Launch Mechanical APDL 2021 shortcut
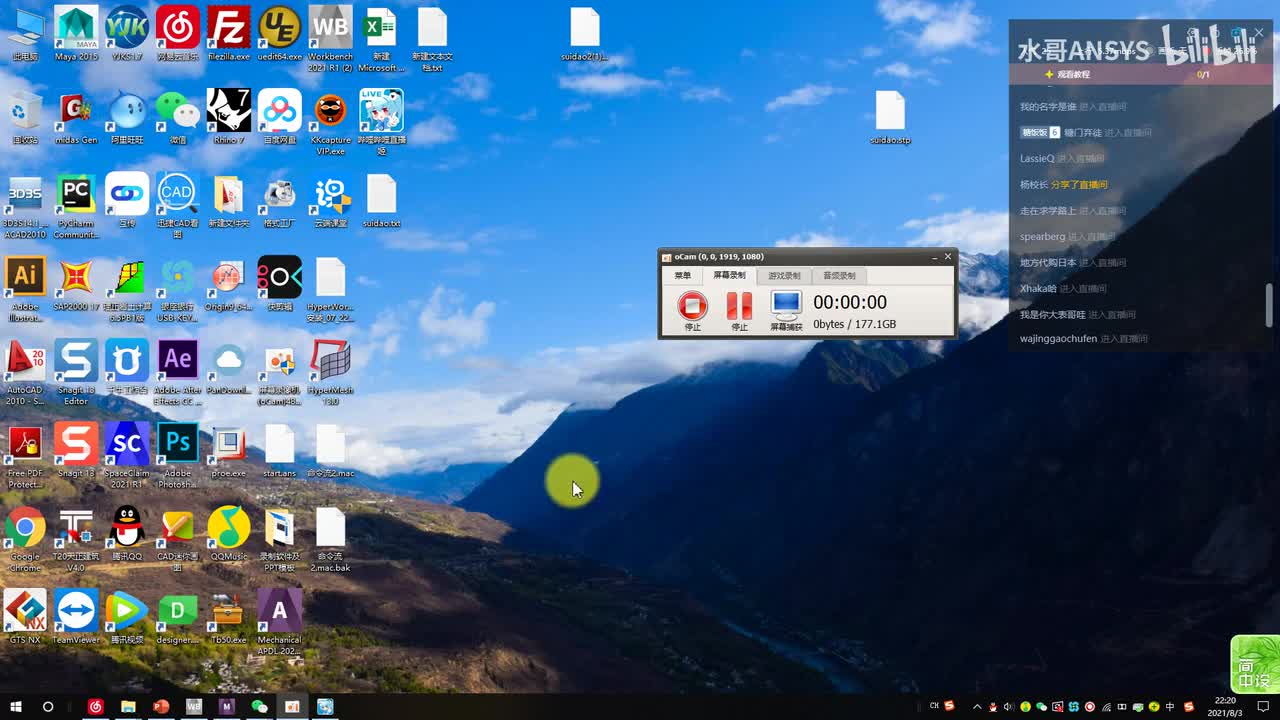1280x720 pixels. tap(279, 622)
